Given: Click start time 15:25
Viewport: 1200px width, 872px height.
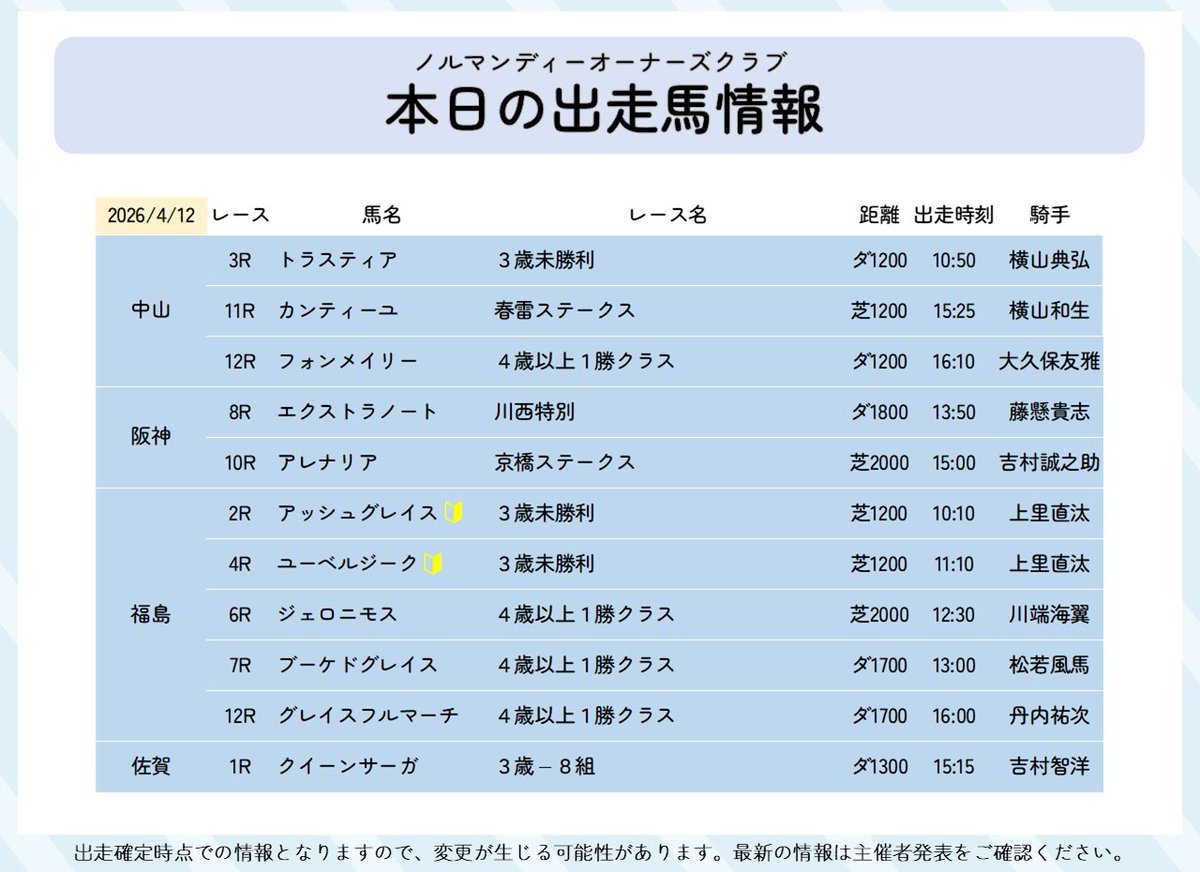Looking at the screenshot, I should pos(954,311).
